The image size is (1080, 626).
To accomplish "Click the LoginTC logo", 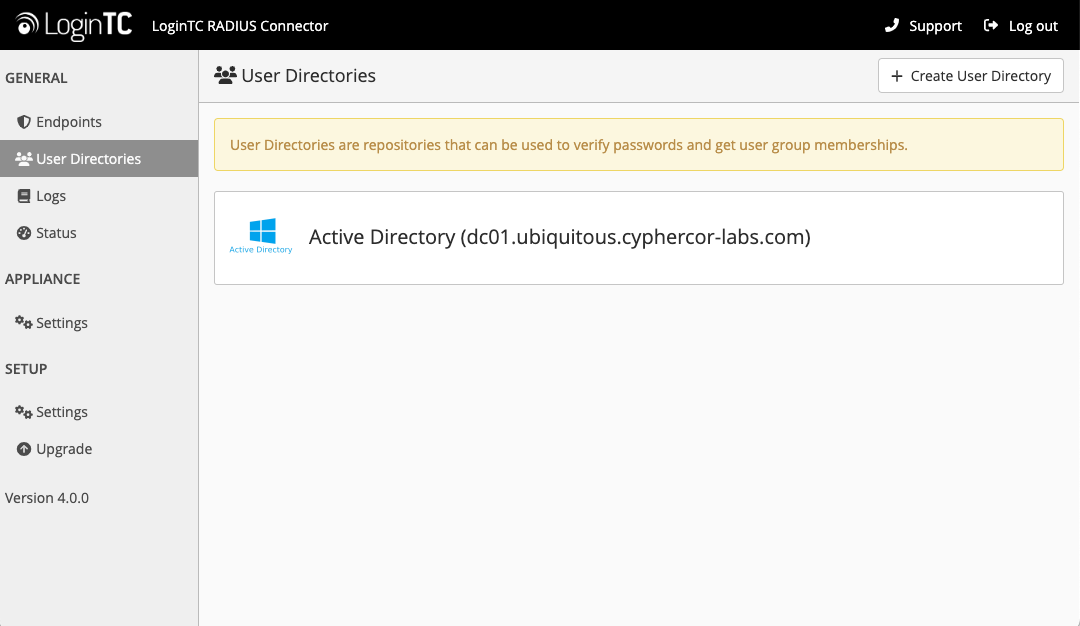I will [x=74, y=25].
